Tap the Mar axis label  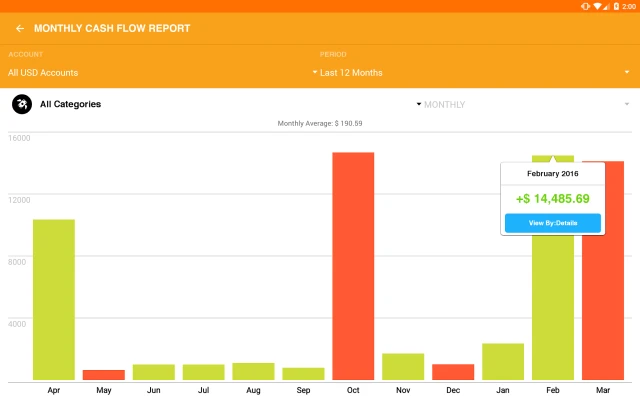click(x=603, y=390)
